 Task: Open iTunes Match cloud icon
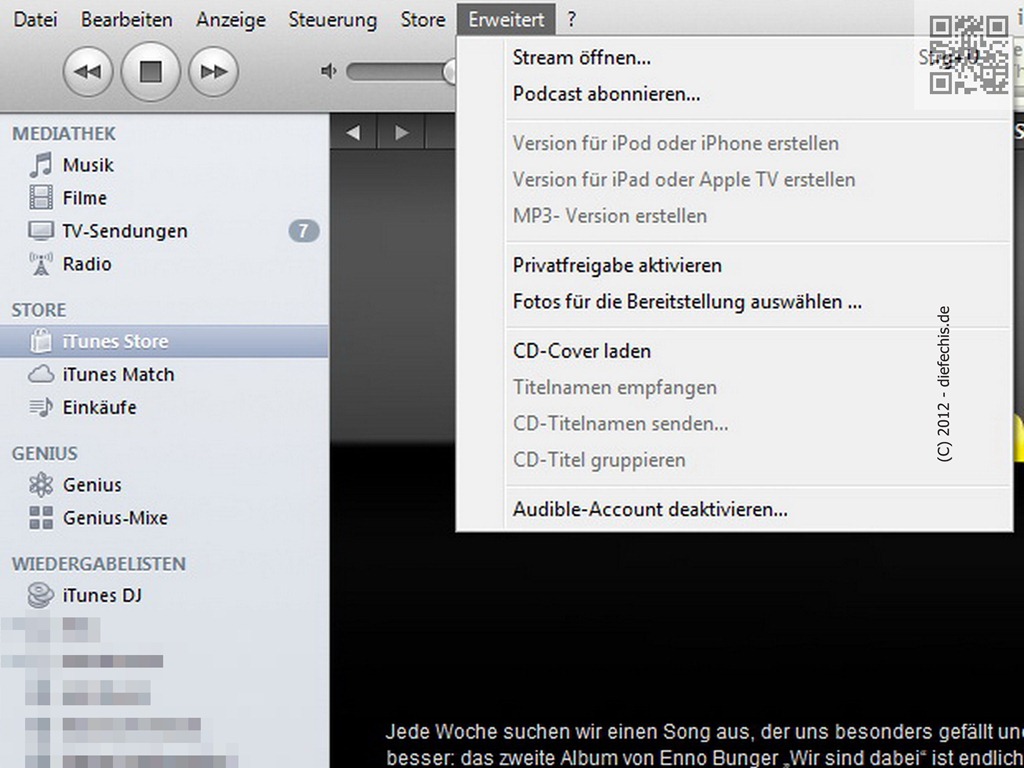coord(41,374)
